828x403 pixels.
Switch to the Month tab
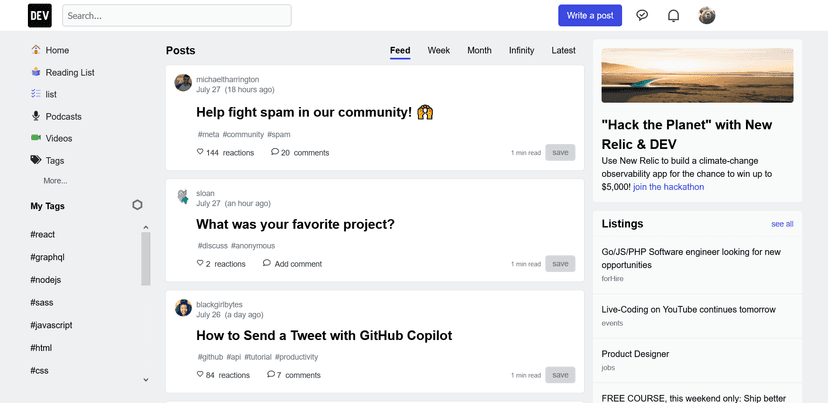click(479, 51)
